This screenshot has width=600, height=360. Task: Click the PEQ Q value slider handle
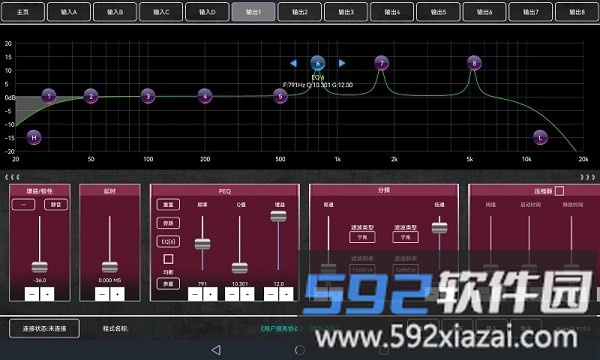[x=240, y=268]
